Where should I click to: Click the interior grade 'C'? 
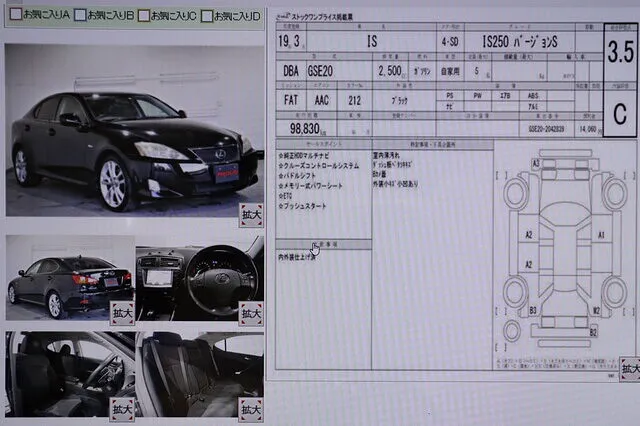pyautogui.click(x=620, y=113)
